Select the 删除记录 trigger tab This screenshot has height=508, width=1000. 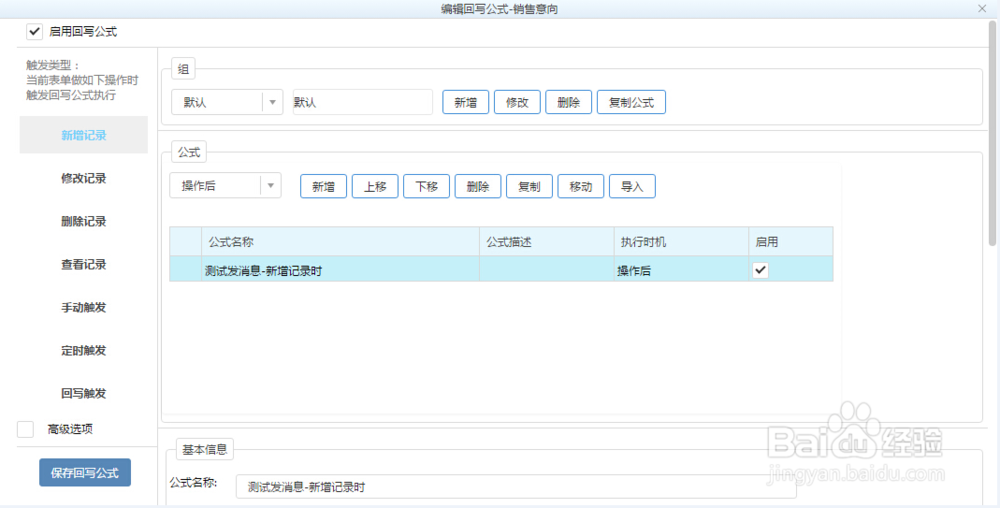[x=84, y=221]
